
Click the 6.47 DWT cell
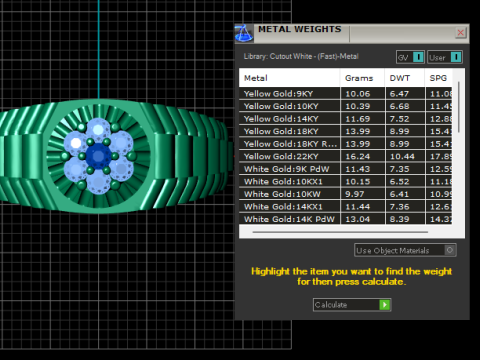click(x=405, y=94)
